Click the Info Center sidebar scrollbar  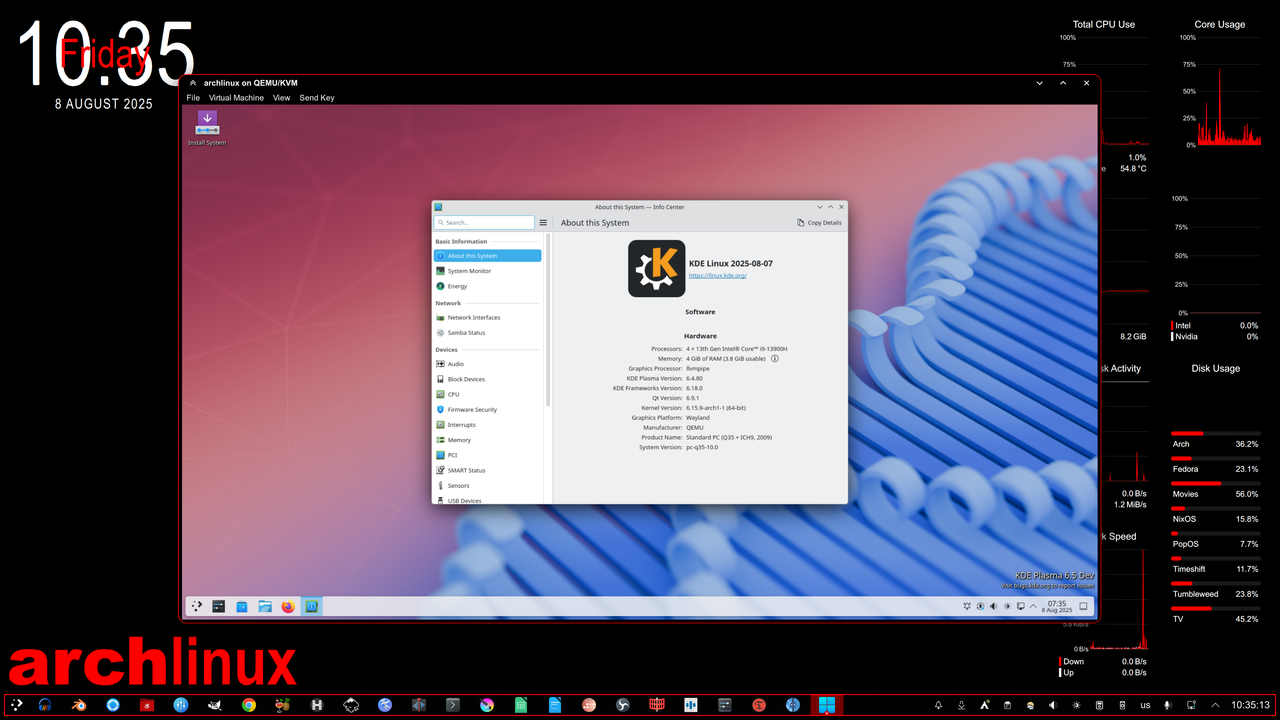tap(548, 320)
